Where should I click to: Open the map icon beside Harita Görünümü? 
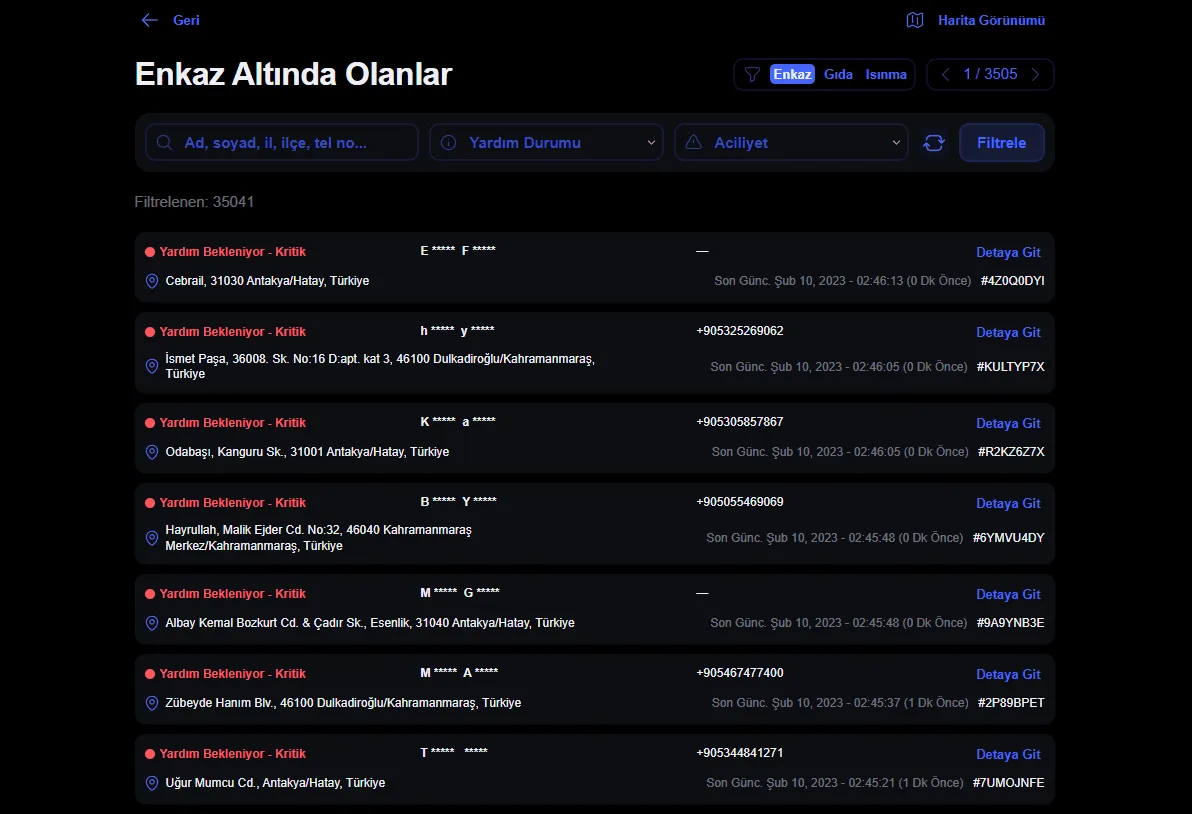click(x=915, y=21)
